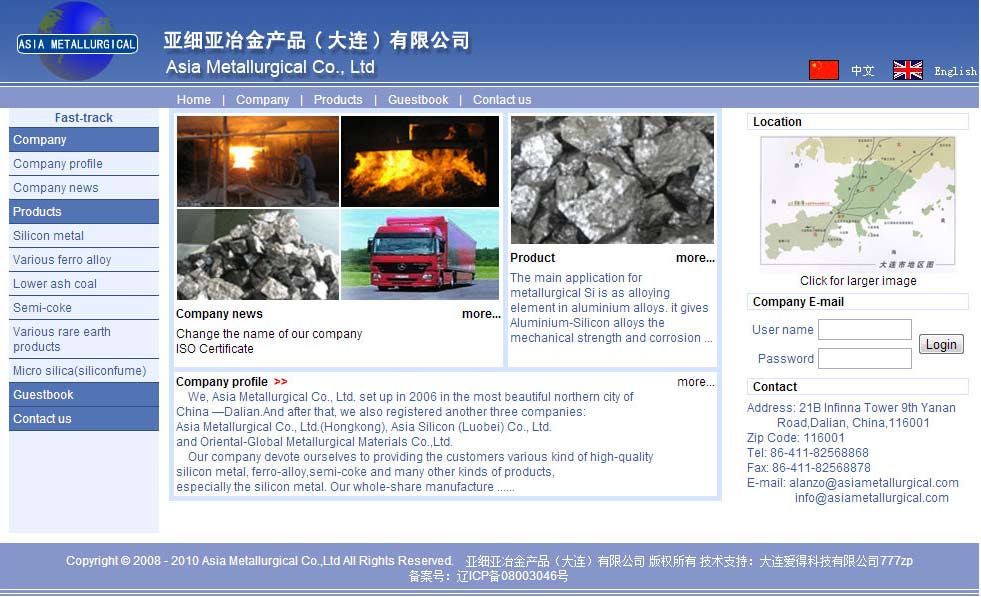Open Silicon metal in the sidebar
Image resolution: width=981 pixels, height=597 pixels.
[49, 236]
